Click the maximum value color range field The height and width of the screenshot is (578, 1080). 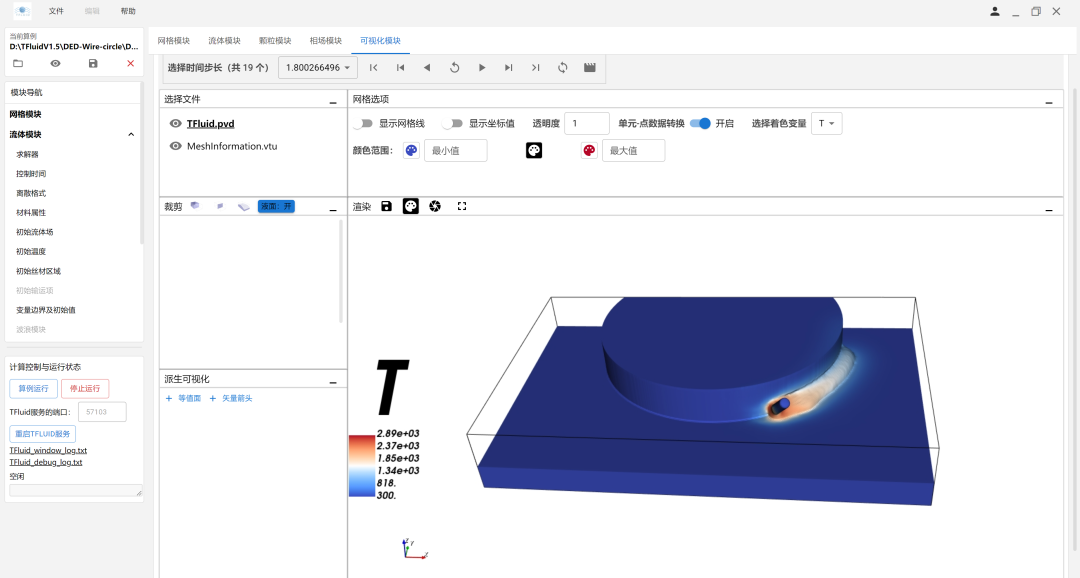pyautogui.click(x=634, y=150)
